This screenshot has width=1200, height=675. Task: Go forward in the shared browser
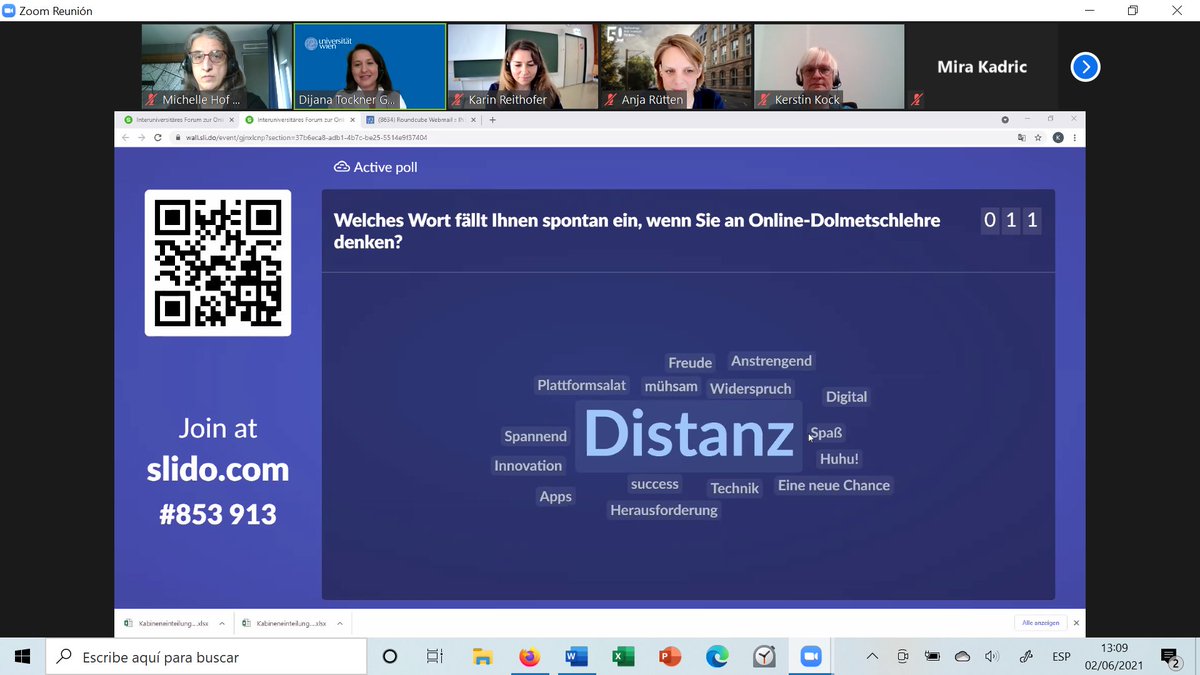point(141,137)
